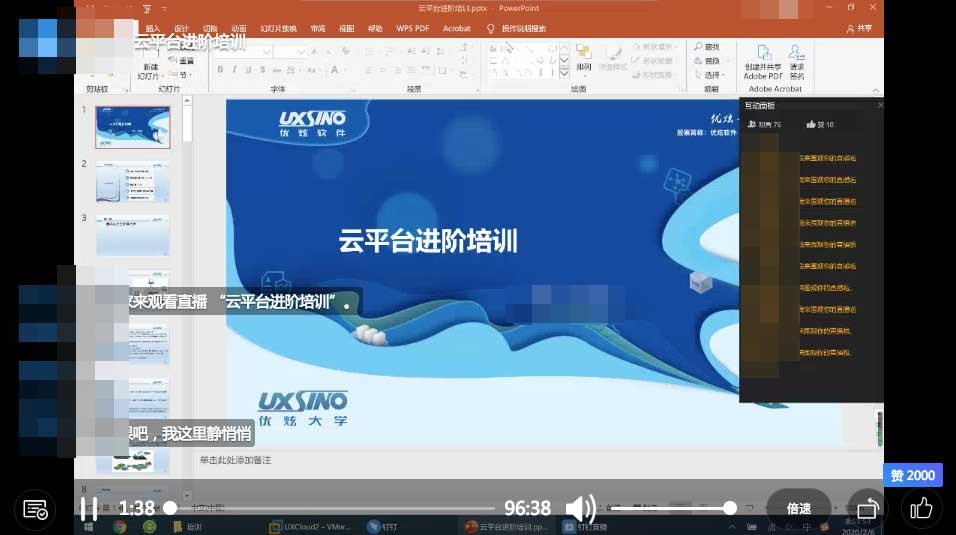Toggle bold formatting in font group

(x=220, y=70)
